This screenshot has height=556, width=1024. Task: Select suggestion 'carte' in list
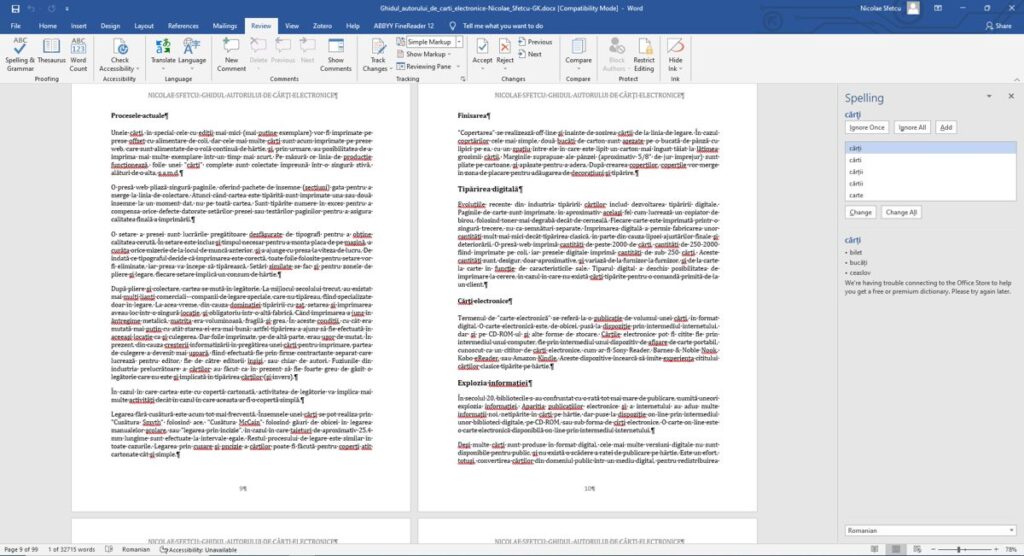[930, 195]
